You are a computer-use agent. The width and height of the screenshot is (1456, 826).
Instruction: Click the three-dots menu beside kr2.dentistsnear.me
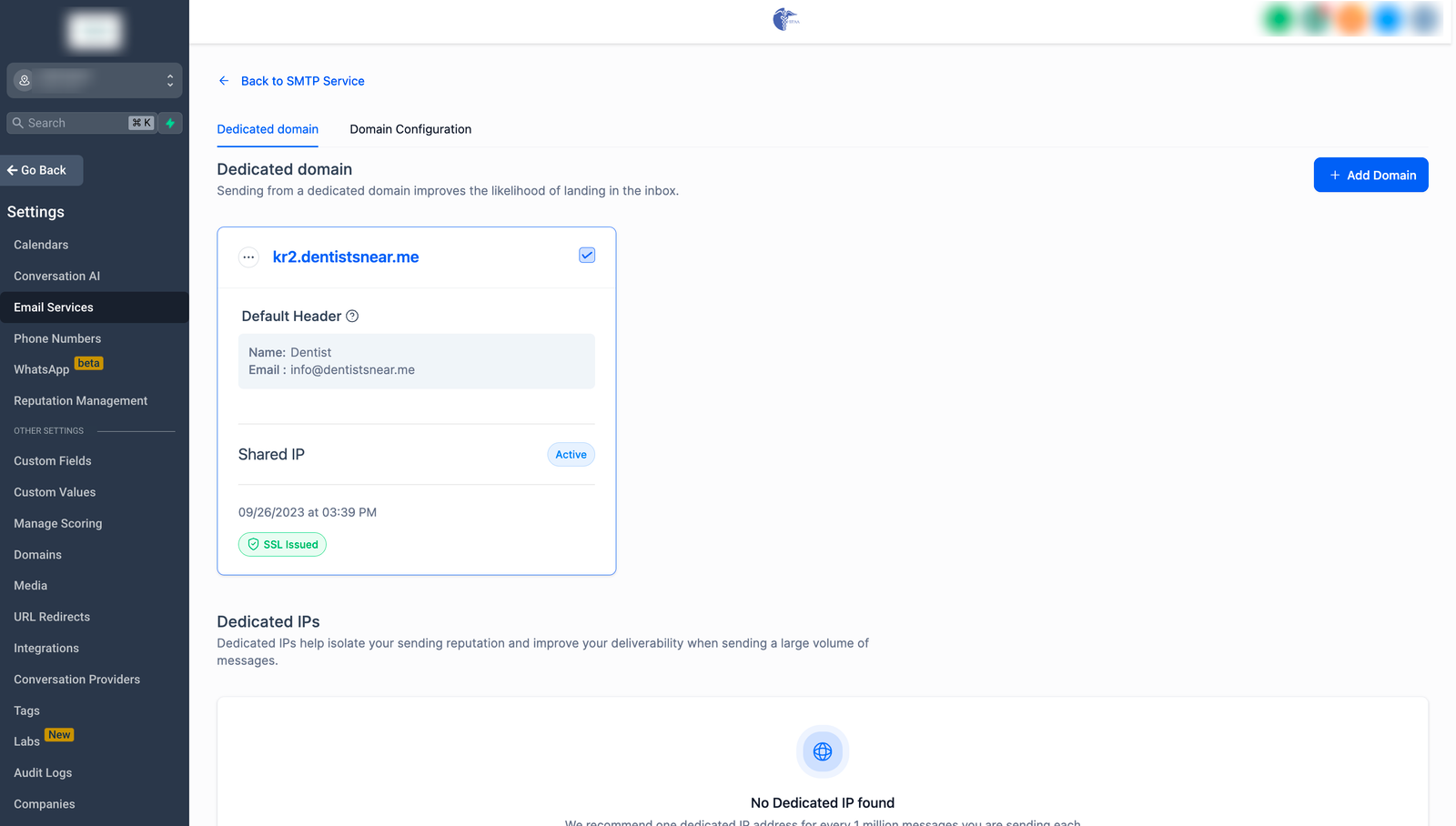[248, 257]
